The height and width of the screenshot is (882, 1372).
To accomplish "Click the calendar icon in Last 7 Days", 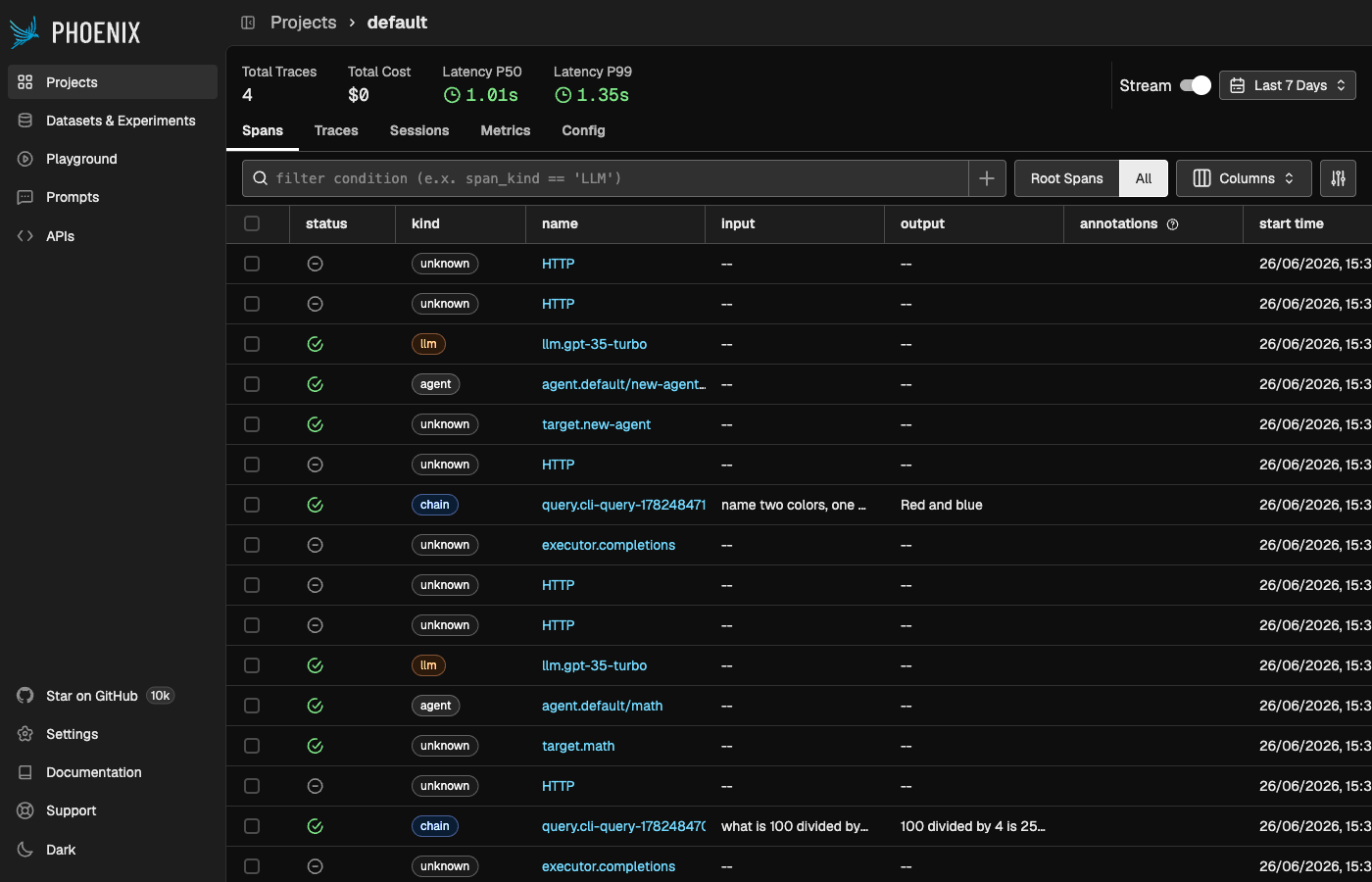I will tap(1238, 85).
